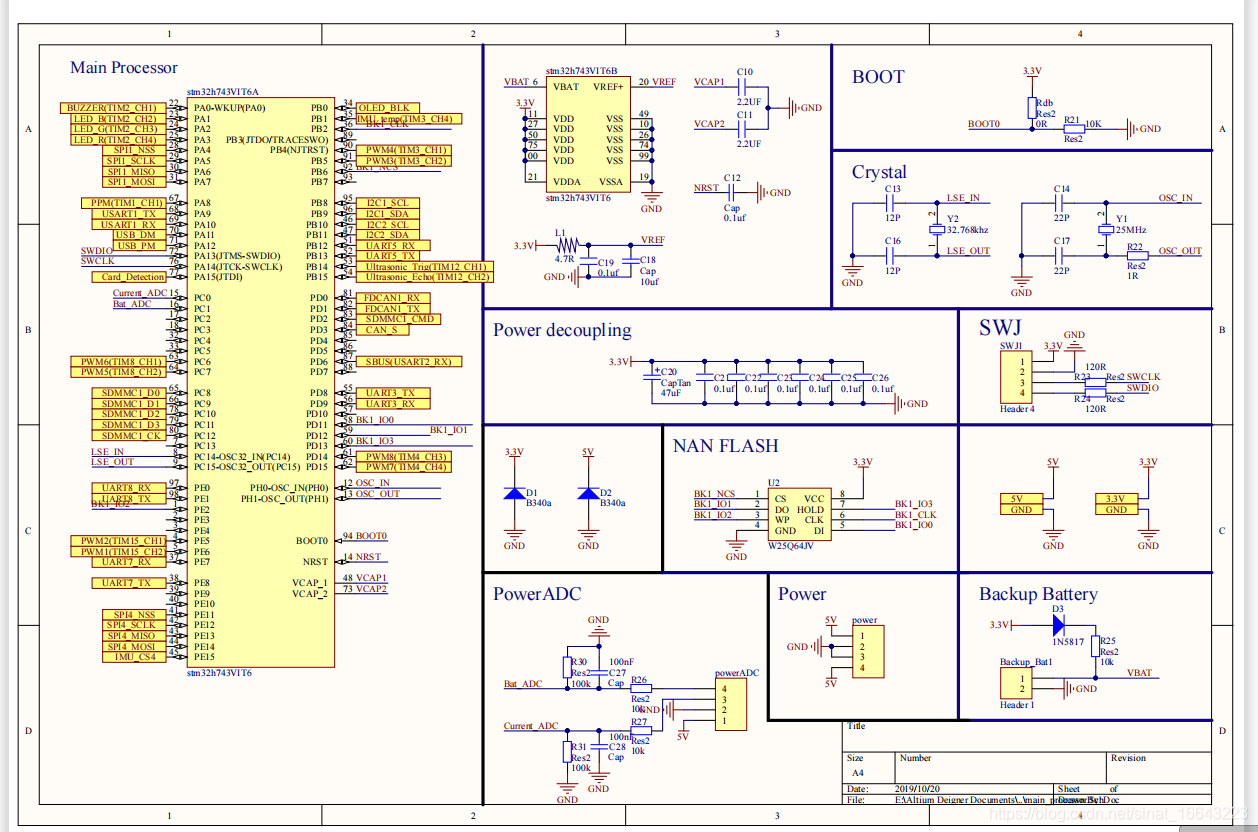Click the stm32h743VIT6A designator above the processor
The width and height of the screenshot is (1258, 832).
point(222,90)
